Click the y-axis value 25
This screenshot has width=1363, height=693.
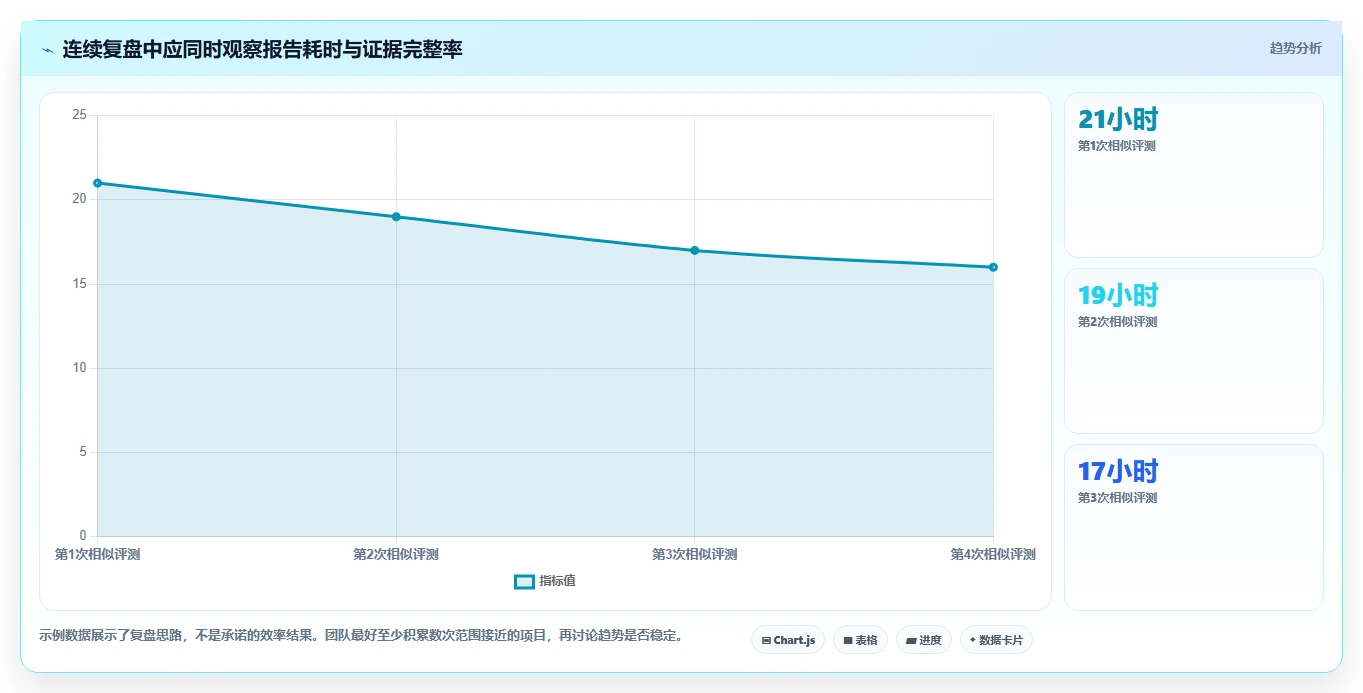79,116
